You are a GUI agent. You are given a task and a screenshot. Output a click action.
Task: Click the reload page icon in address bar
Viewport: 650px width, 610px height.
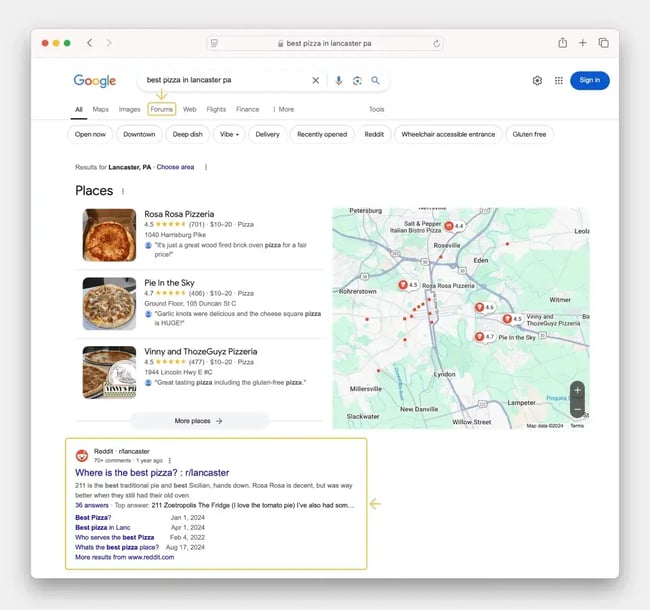pos(436,44)
